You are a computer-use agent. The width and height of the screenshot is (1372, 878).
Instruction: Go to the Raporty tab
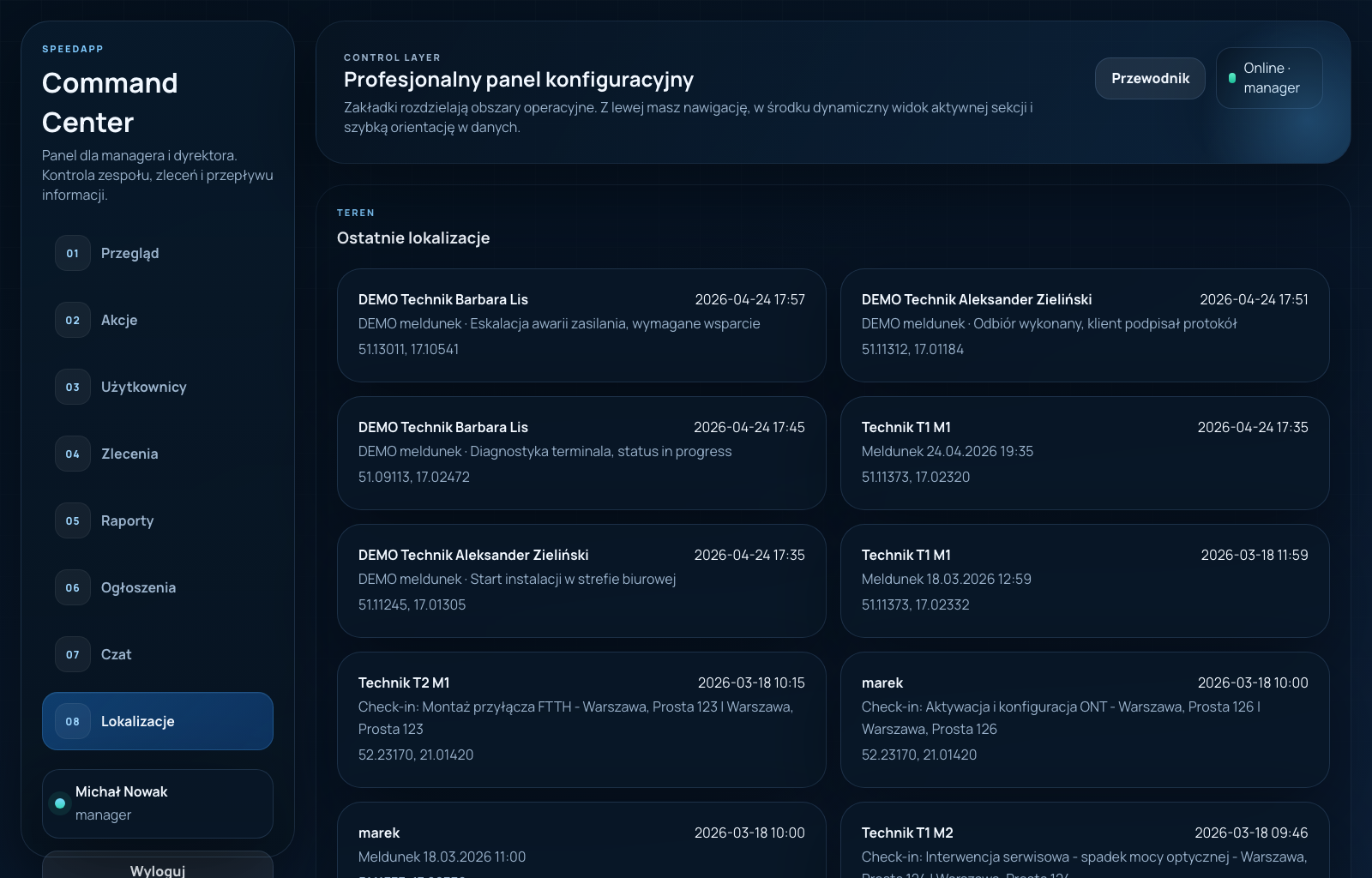tap(158, 521)
